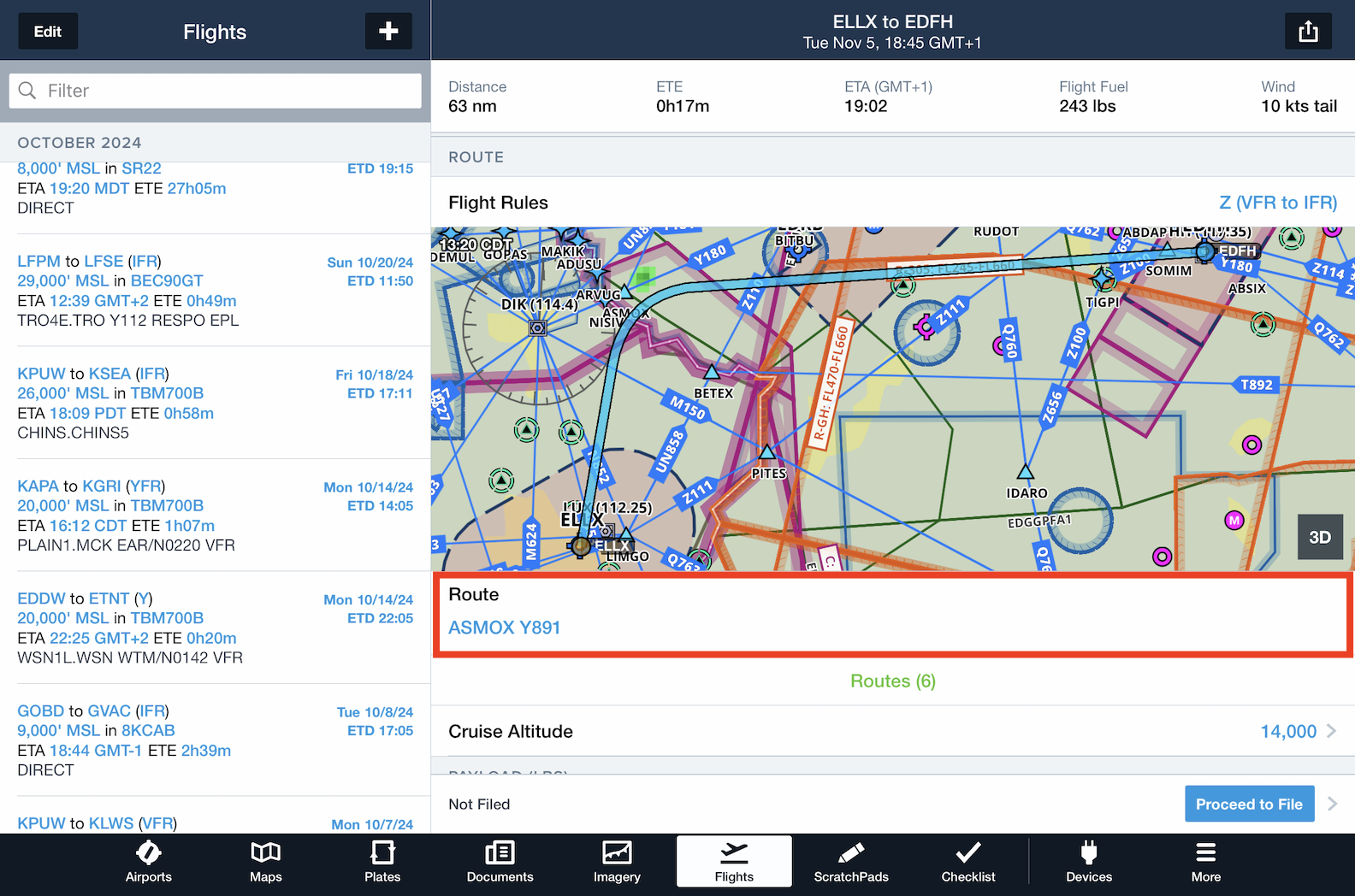The height and width of the screenshot is (896, 1355).
Task: Toggle 3D view on route map
Action: [x=1319, y=537]
